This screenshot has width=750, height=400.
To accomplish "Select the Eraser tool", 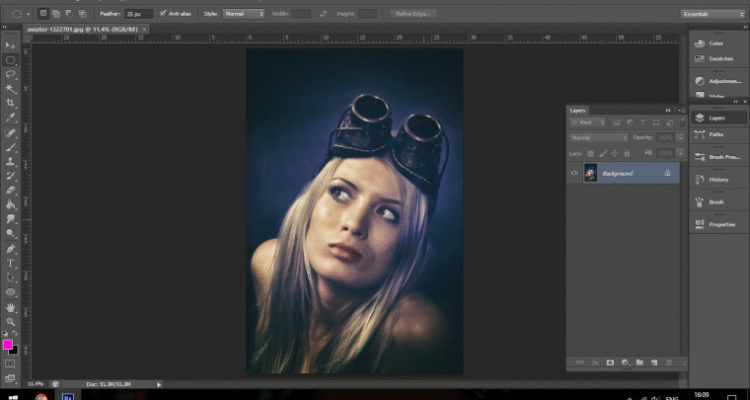I will point(10,190).
